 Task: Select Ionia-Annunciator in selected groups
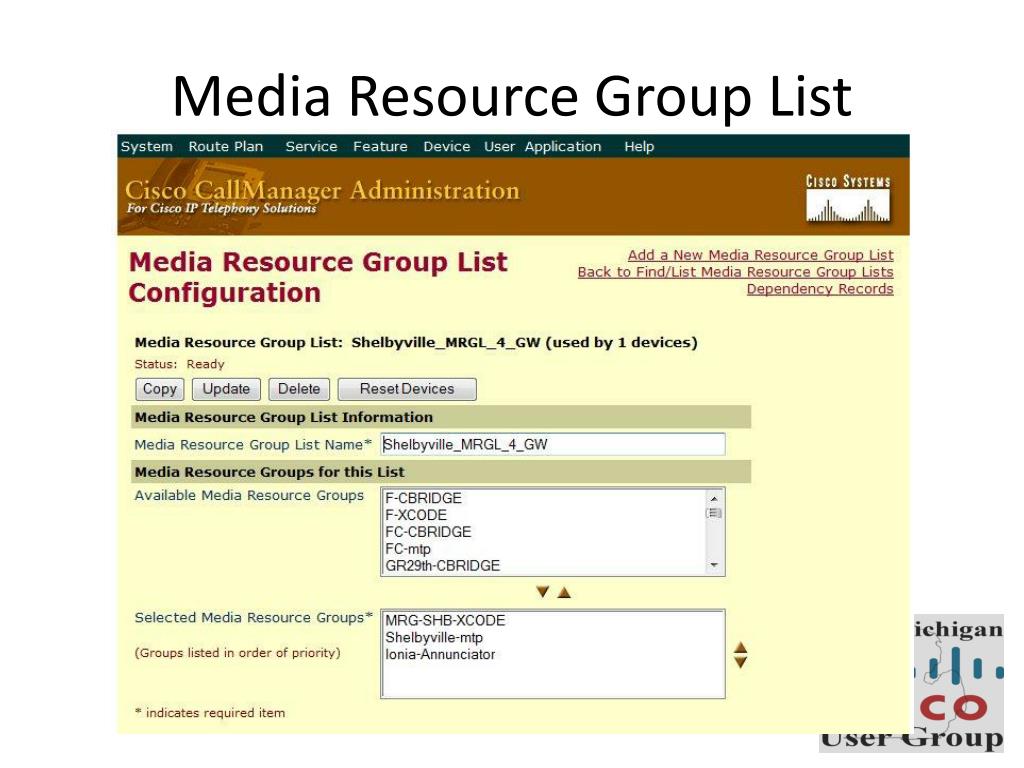pos(440,654)
